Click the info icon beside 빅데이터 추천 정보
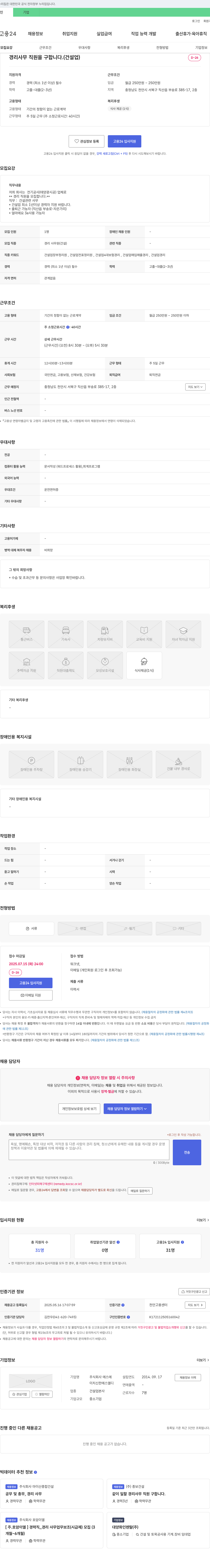Image resolution: width=210 pixels, height=1568 pixels. (35, 1472)
